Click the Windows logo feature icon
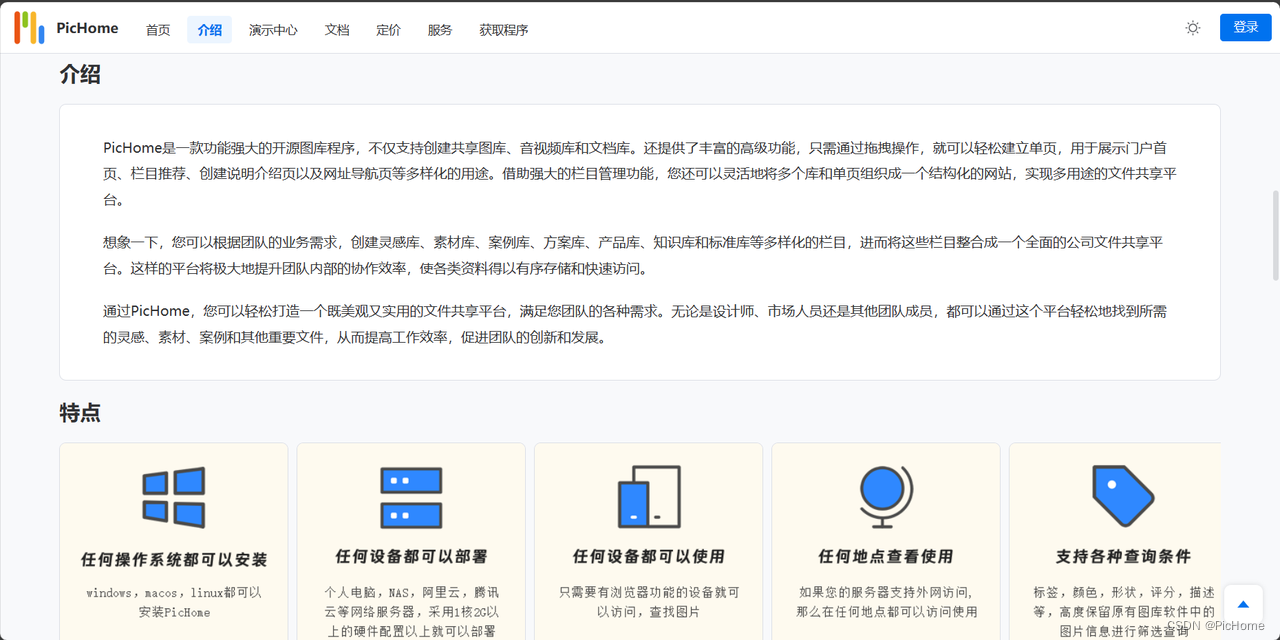 (x=174, y=497)
